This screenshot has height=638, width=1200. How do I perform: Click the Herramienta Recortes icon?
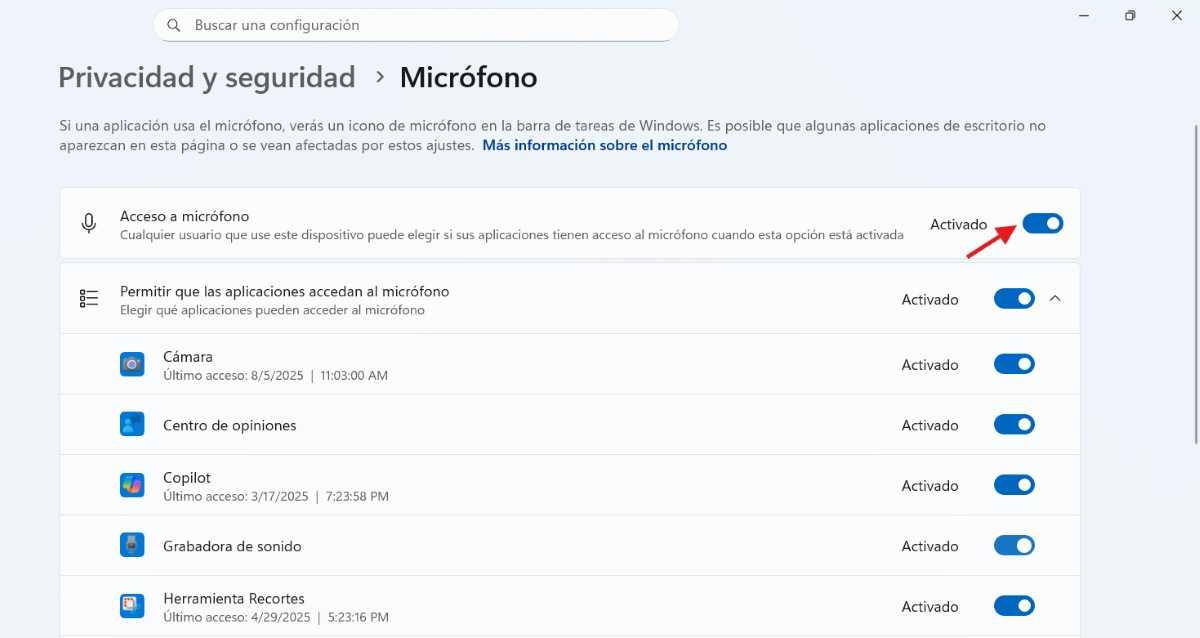tap(132, 606)
